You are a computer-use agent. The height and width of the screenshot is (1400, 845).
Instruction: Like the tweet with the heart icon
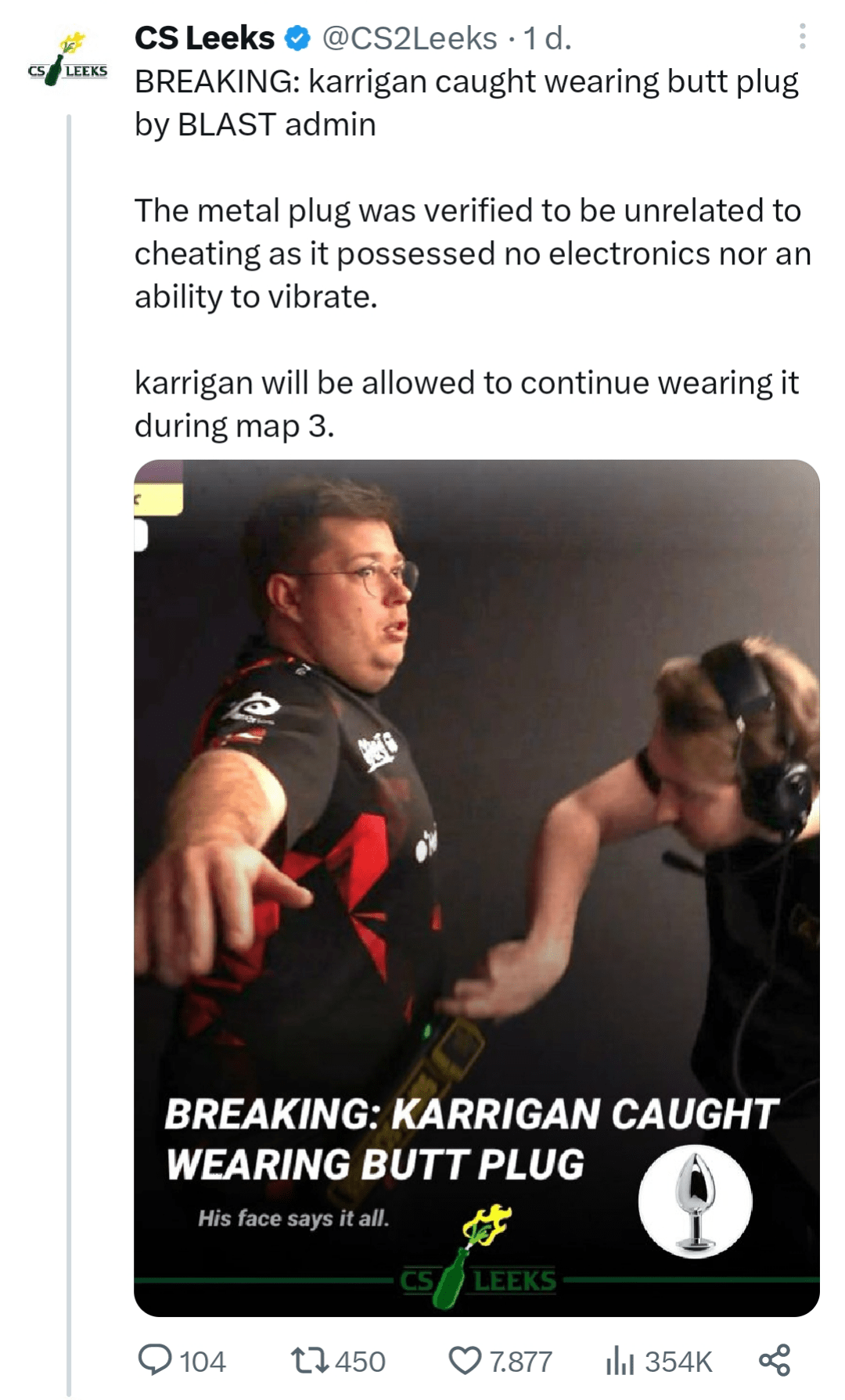pos(465,1361)
